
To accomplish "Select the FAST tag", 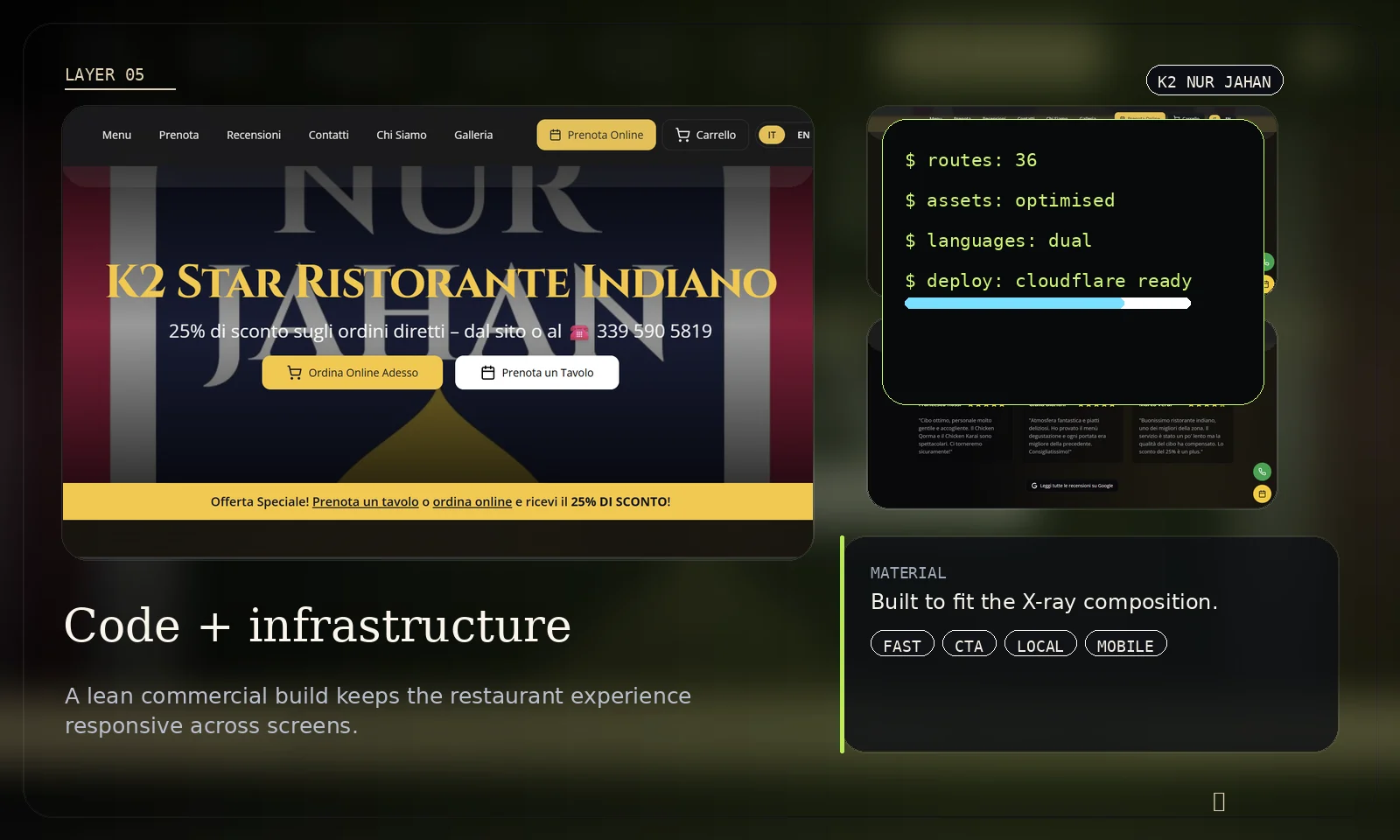I will 902,644.
